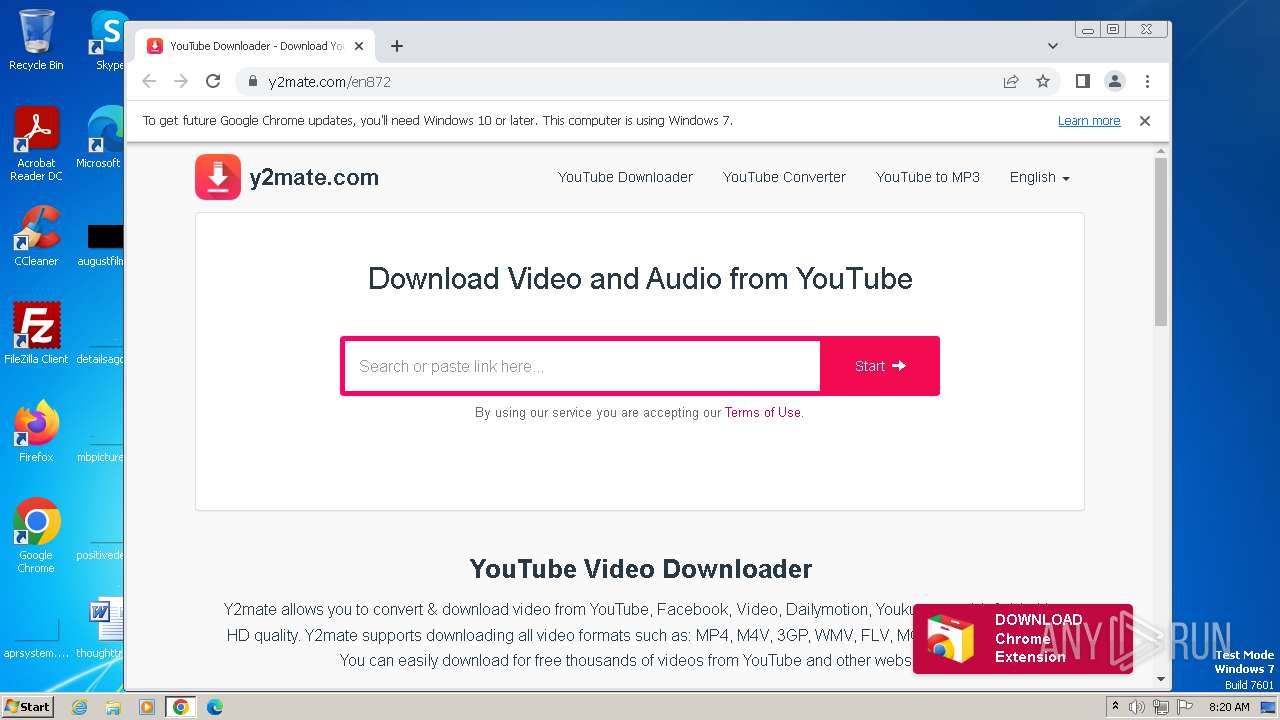Screen dimensions: 1280x720
Task: Go forward using the browser forward arrow
Action: (181, 82)
